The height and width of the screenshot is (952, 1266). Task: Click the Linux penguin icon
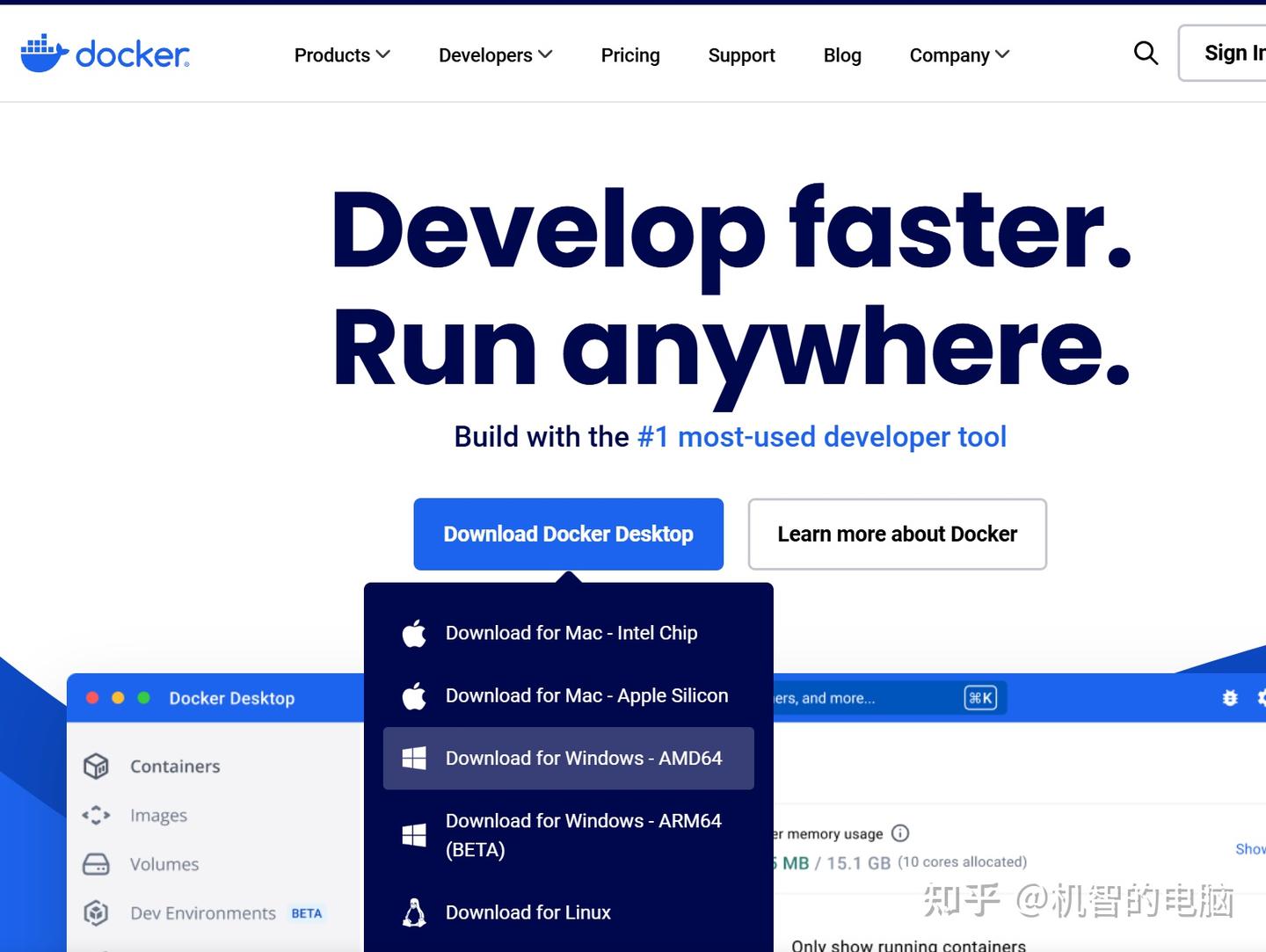(x=414, y=912)
